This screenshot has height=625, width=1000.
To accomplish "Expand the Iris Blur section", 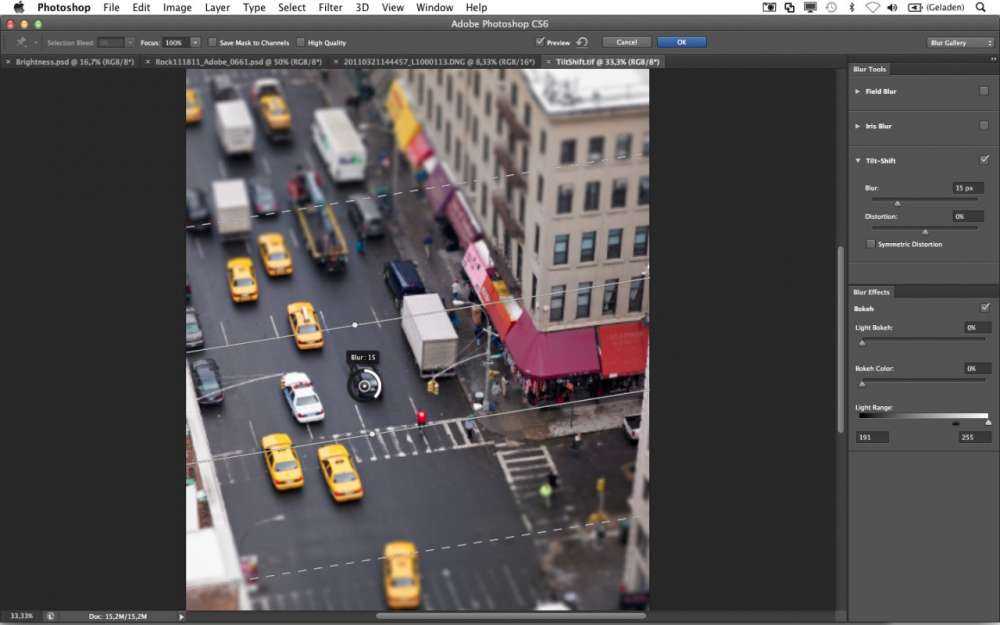I will [858, 126].
